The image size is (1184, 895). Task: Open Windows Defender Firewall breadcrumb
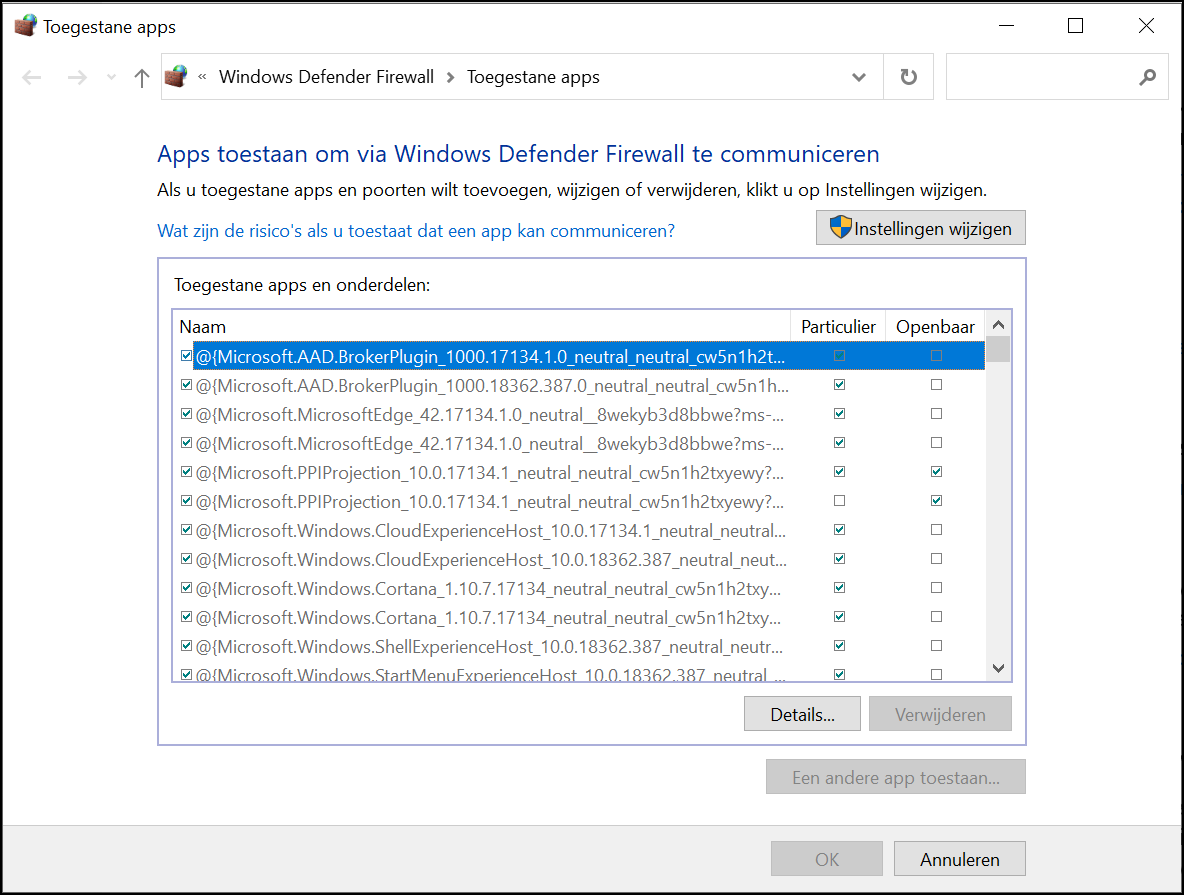(x=326, y=77)
